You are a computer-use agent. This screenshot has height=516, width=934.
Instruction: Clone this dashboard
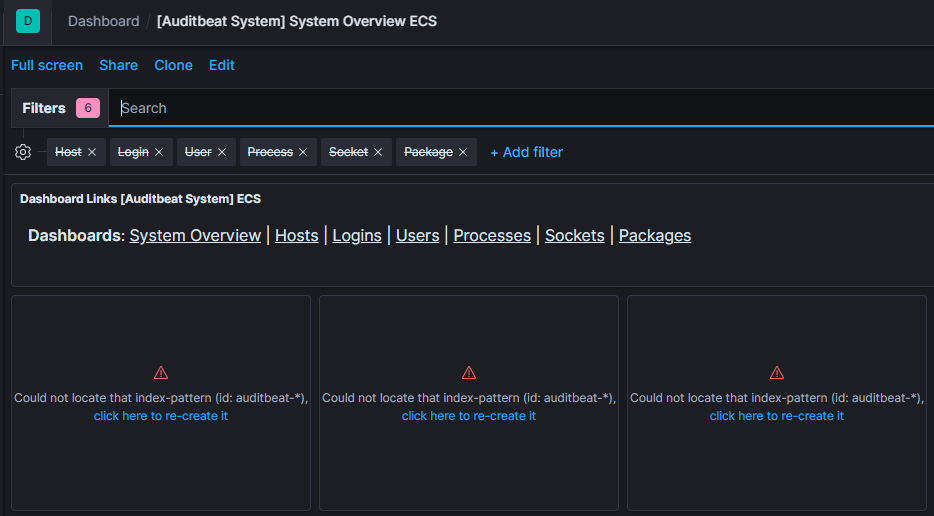173,65
